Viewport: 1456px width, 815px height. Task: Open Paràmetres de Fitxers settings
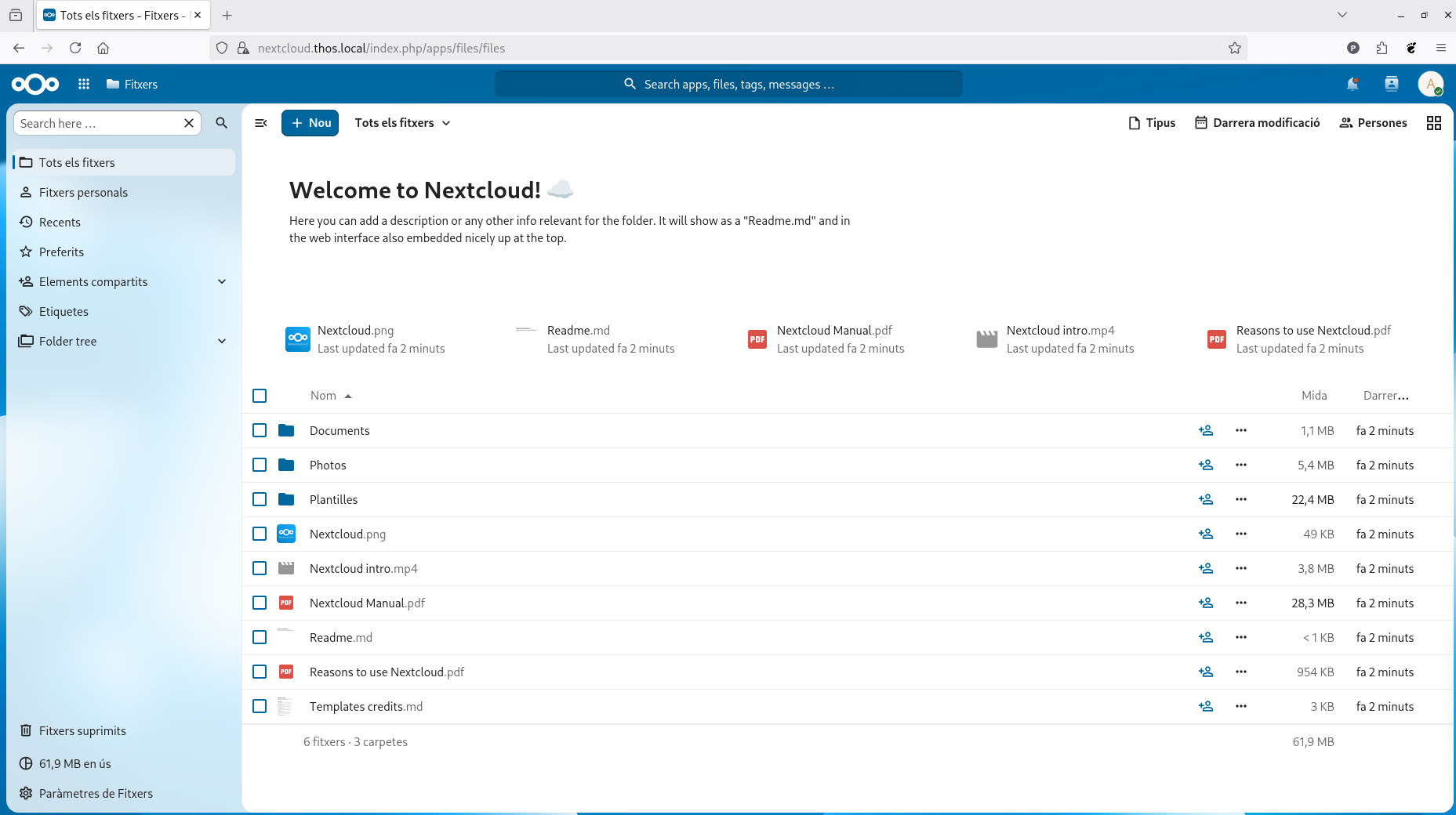coord(125,793)
